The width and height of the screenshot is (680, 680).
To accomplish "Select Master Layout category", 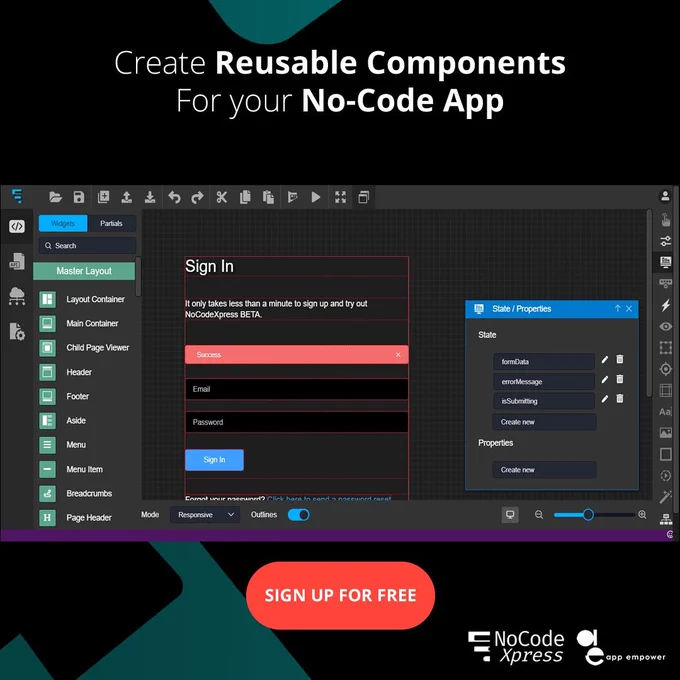I will tap(84, 271).
